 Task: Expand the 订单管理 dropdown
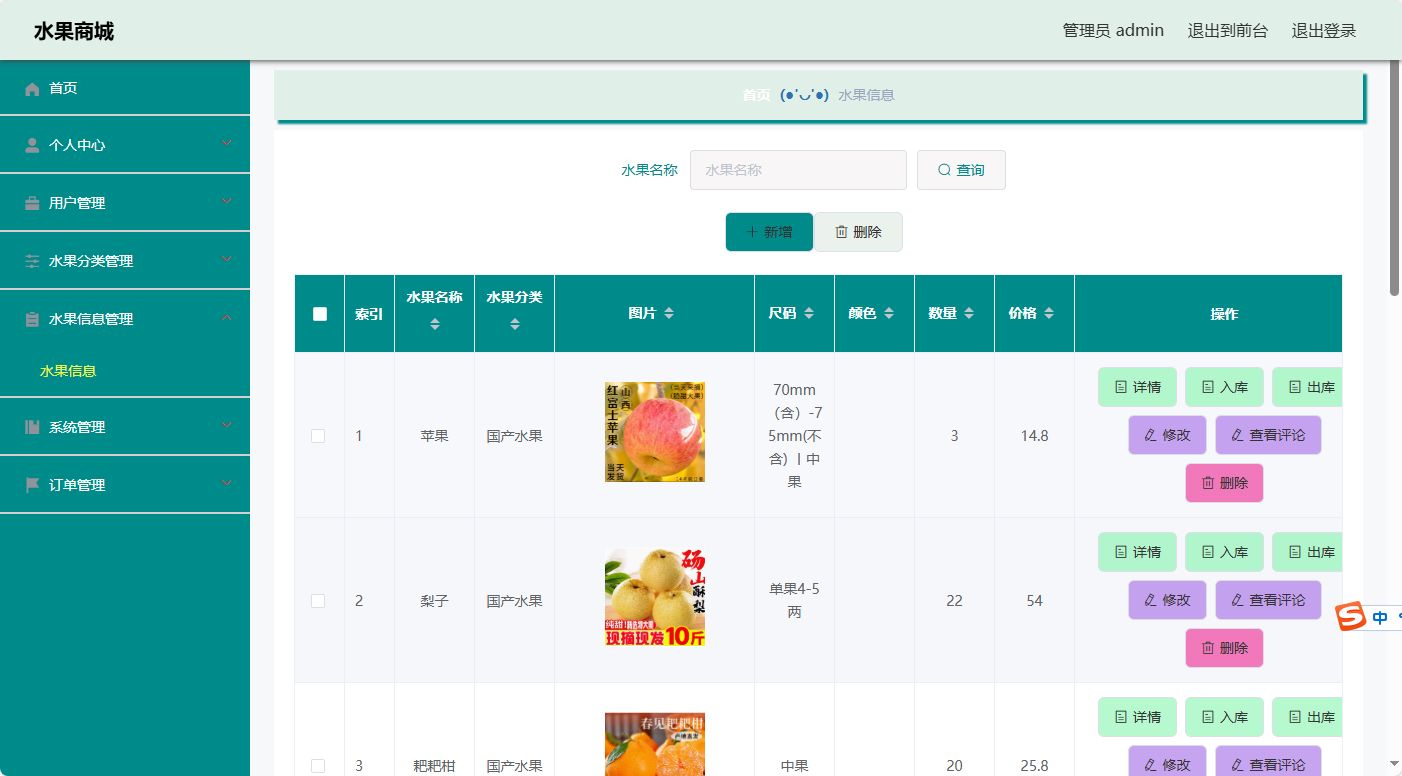point(227,484)
